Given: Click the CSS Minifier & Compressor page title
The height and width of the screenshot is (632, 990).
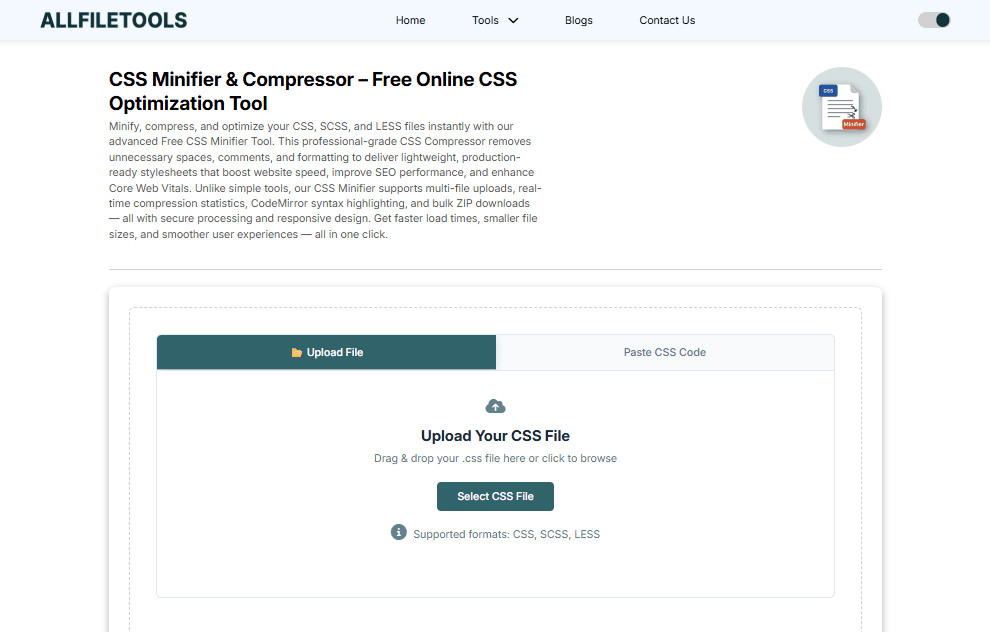Looking at the screenshot, I should 312,91.
